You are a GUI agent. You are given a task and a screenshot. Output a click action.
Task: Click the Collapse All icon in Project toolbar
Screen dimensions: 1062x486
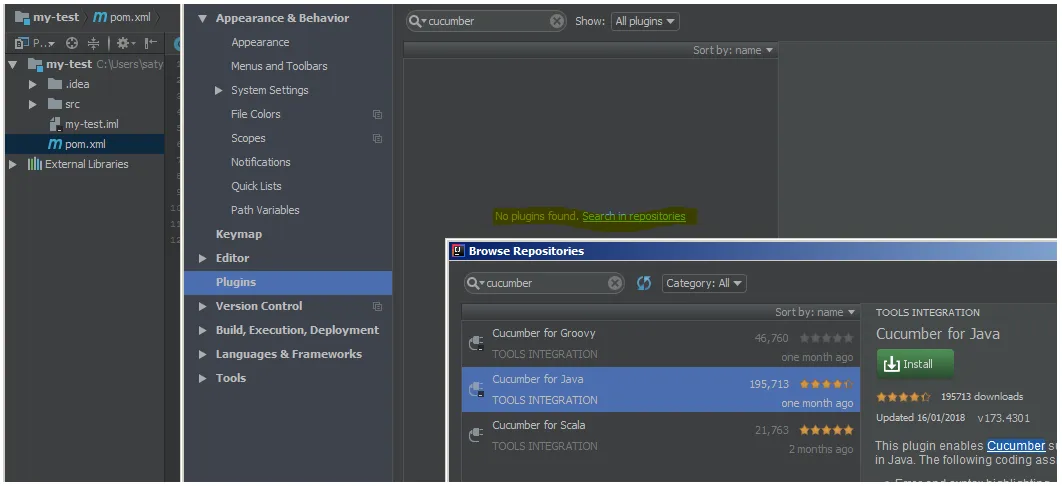93,43
